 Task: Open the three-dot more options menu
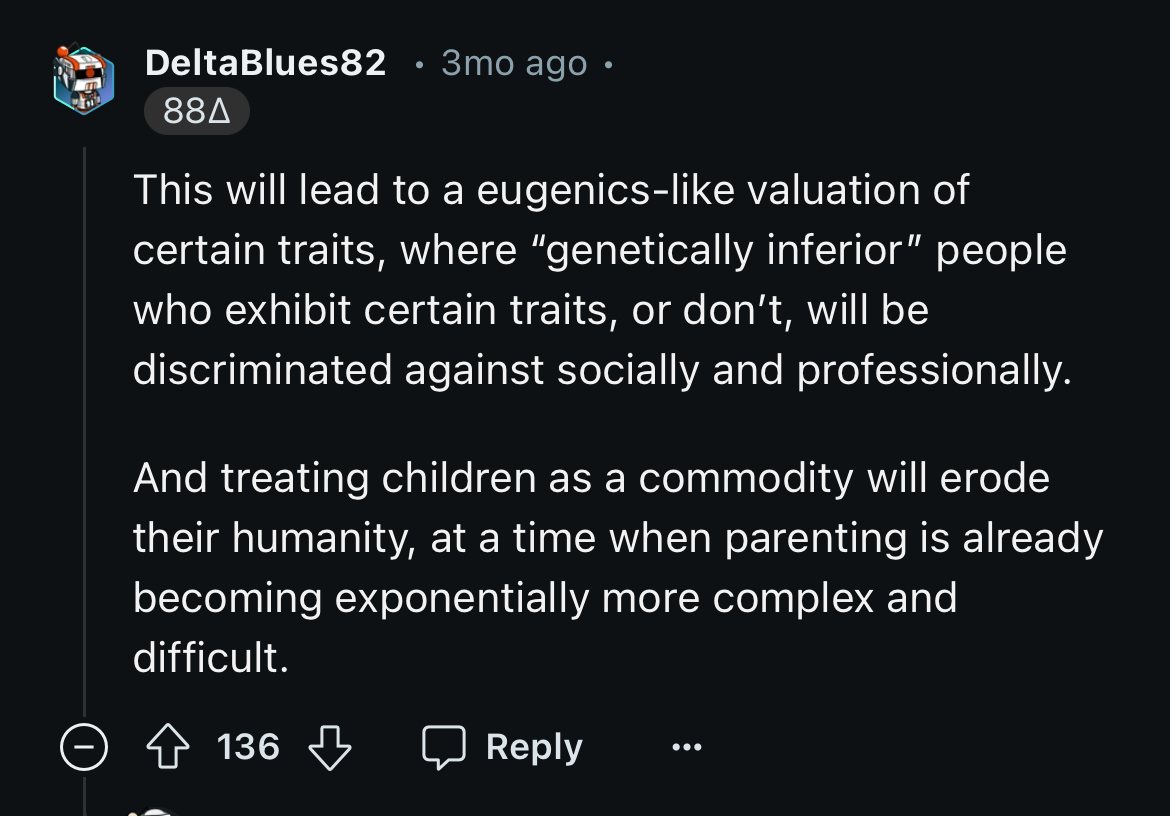tap(687, 747)
